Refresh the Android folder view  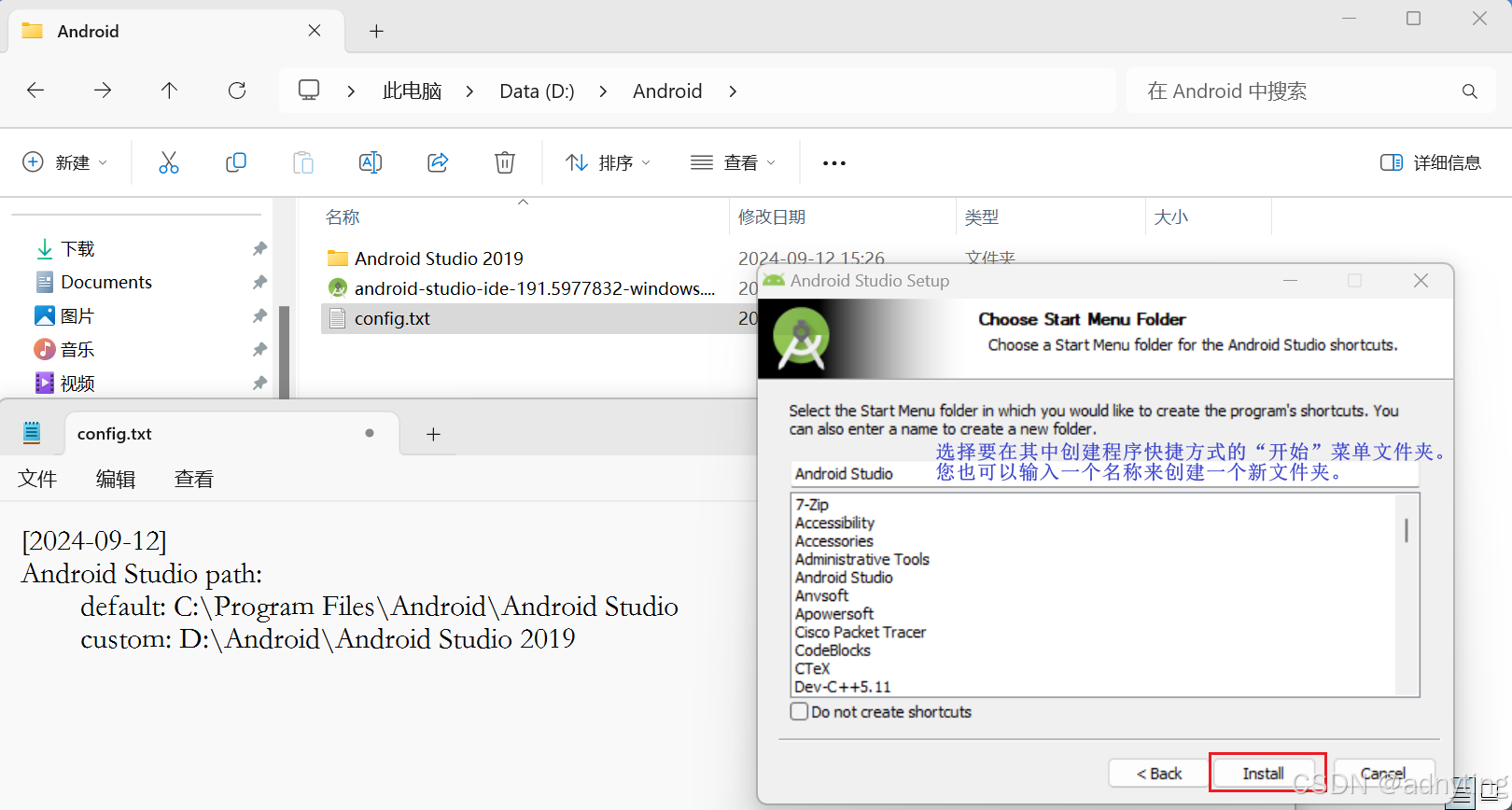click(237, 91)
